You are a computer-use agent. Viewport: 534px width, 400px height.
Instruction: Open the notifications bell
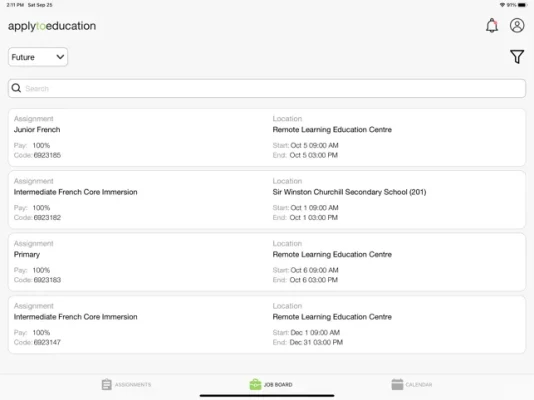[491, 26]
